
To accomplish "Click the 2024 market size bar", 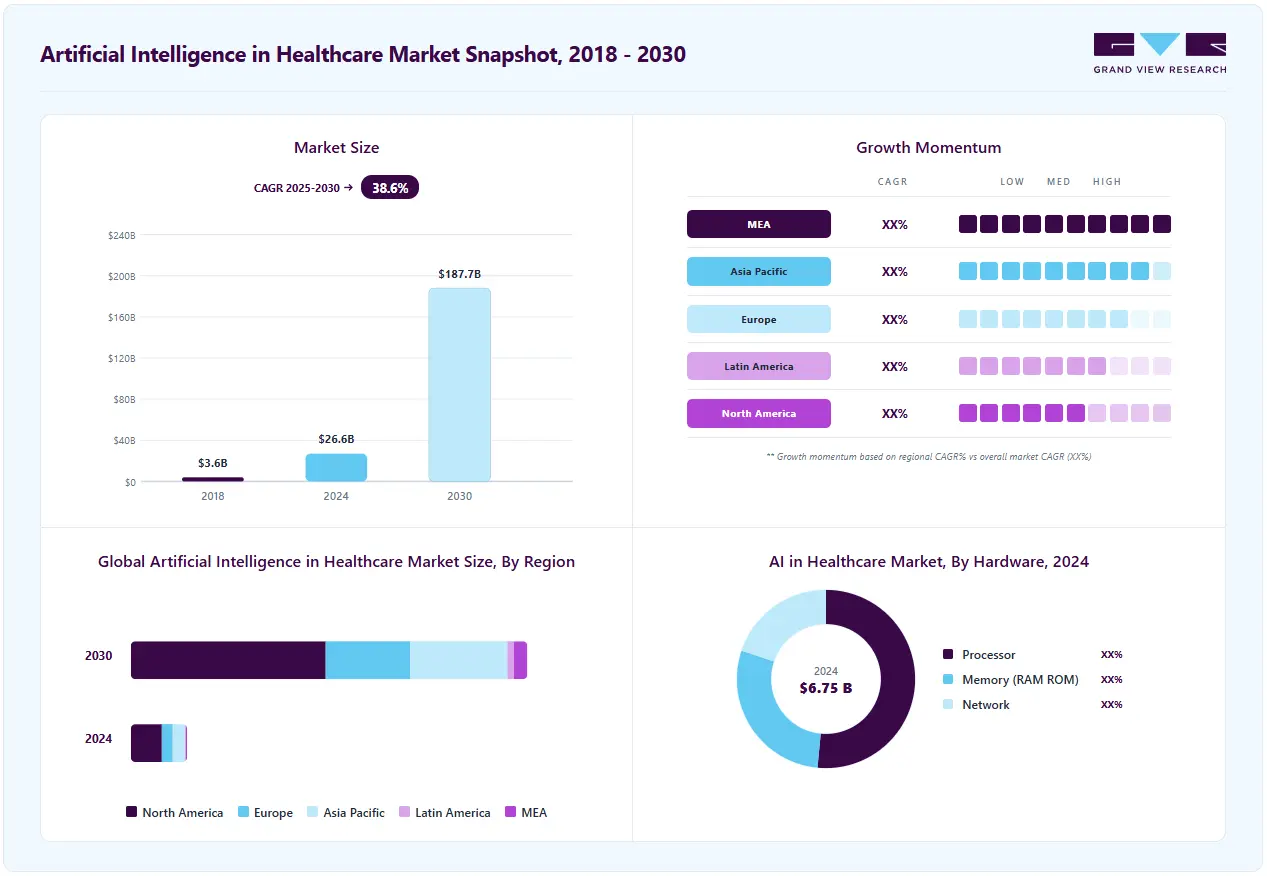I will (336, 468).
